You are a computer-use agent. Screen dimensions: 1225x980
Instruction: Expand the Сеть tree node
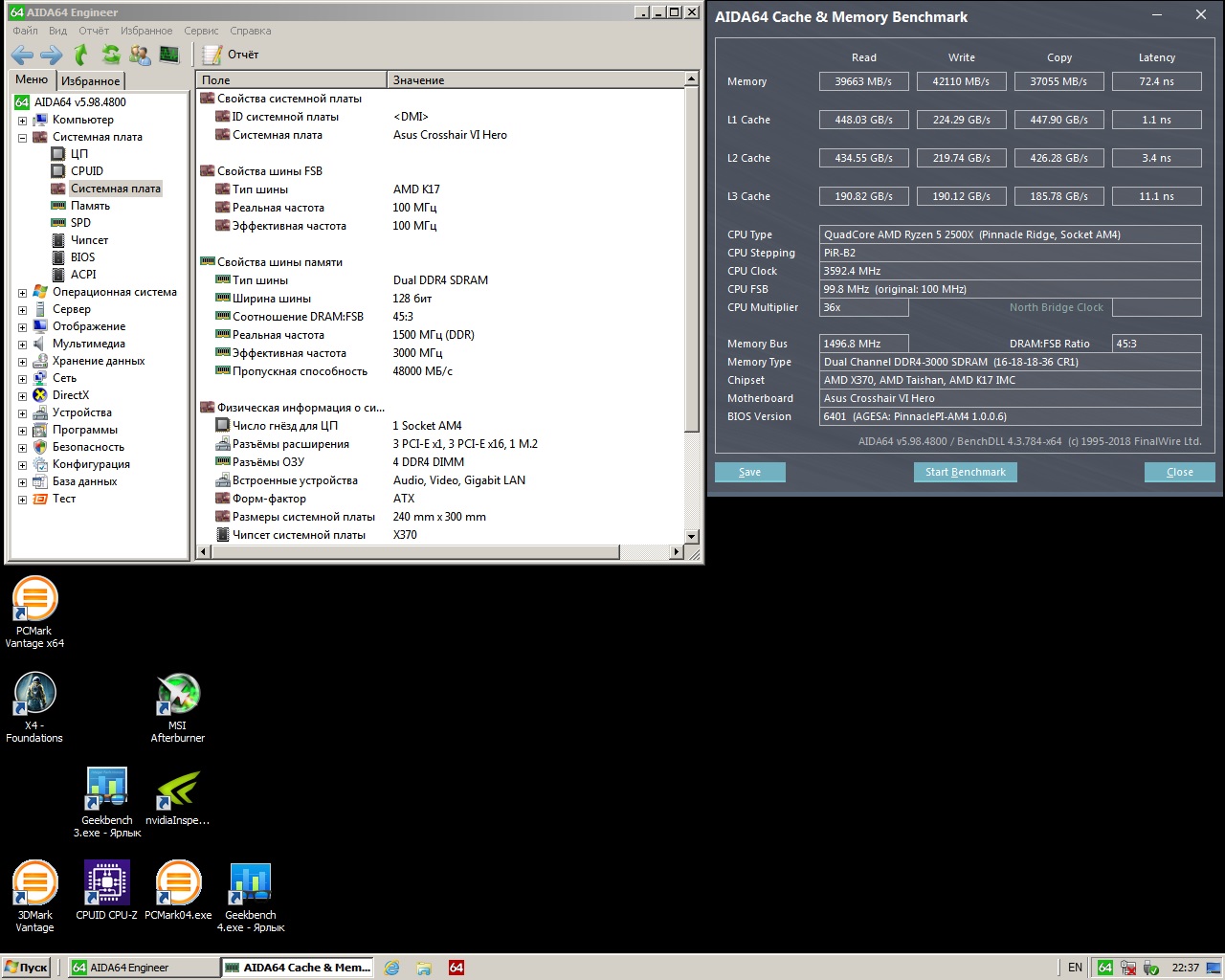coord(22,379)
